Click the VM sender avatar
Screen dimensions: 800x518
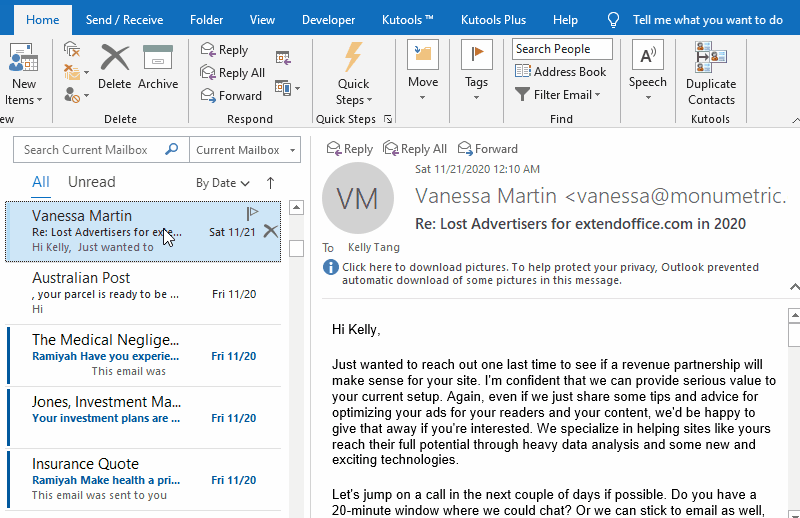tap(358, 198)
